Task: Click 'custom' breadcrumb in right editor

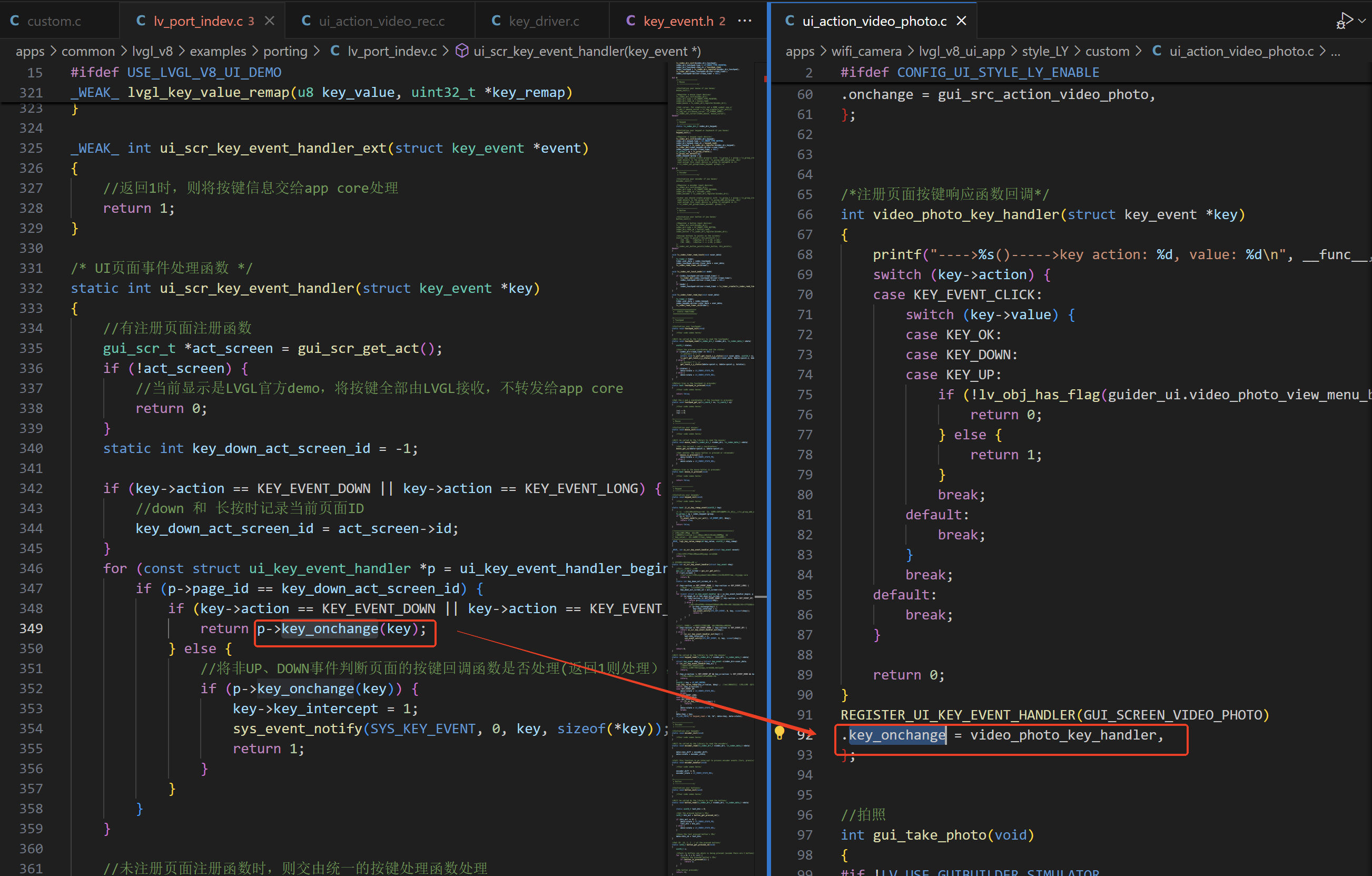Action: tap(1107, 51)
